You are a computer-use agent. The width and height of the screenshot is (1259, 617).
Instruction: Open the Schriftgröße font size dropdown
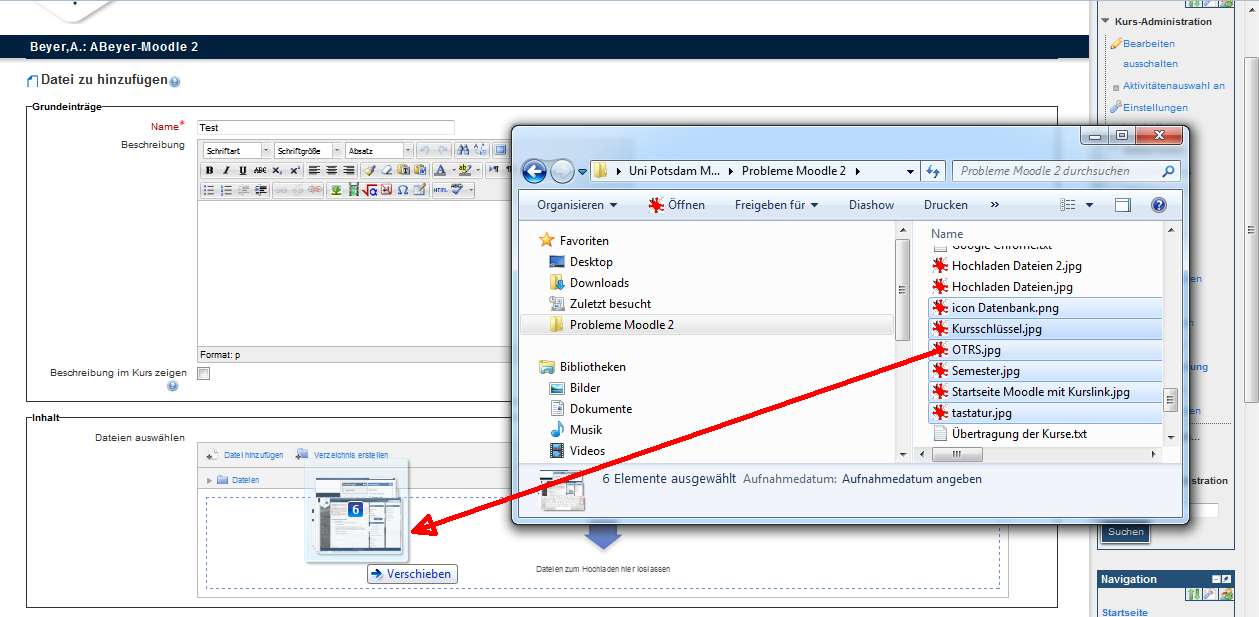308,151
